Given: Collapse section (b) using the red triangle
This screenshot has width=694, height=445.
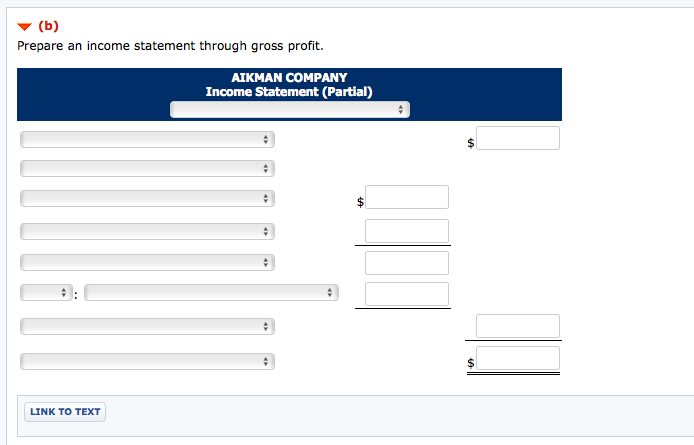Looking at the screenshot, I should 24,27.
